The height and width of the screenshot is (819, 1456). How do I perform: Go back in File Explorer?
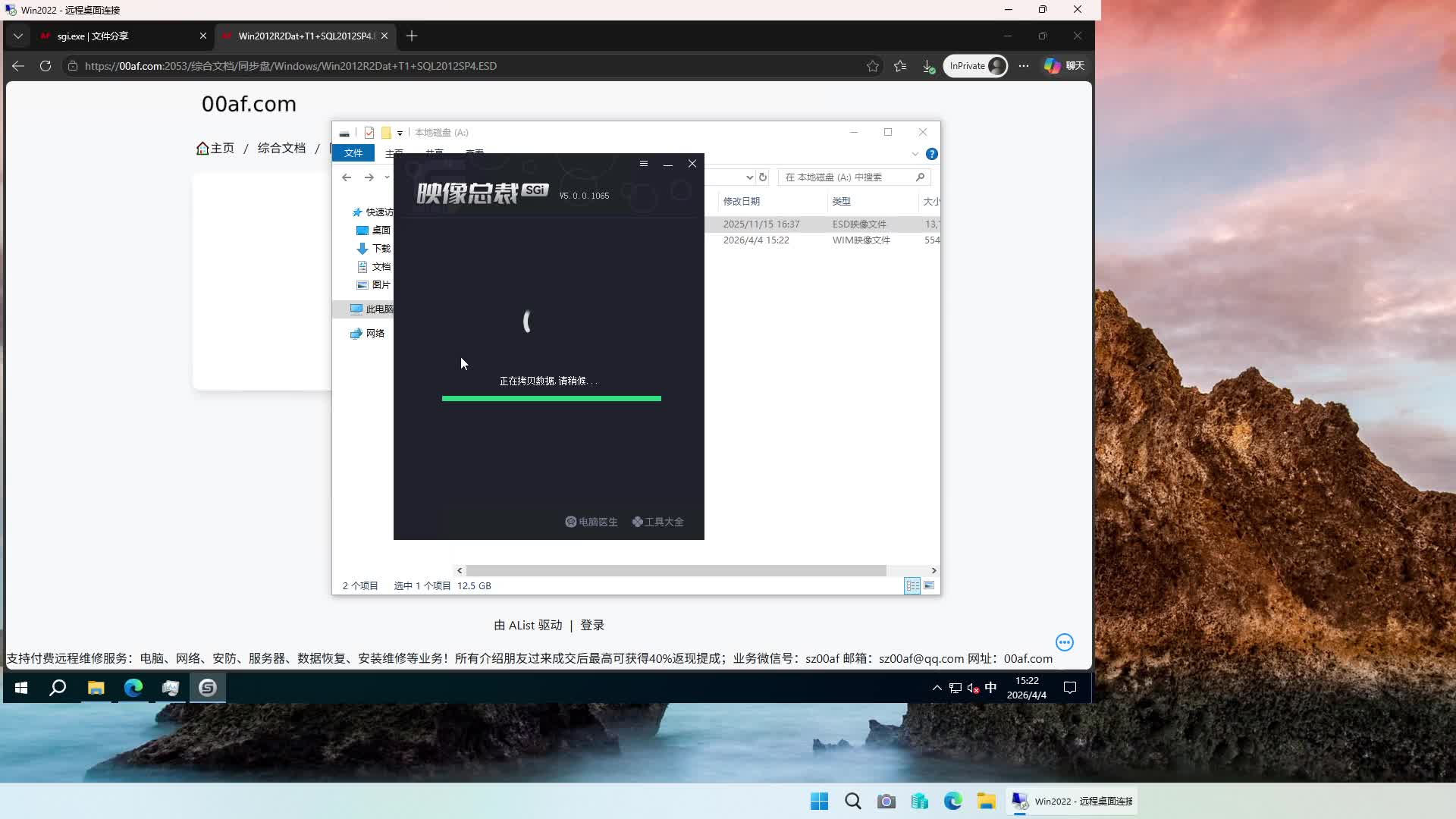coord(347,177)
